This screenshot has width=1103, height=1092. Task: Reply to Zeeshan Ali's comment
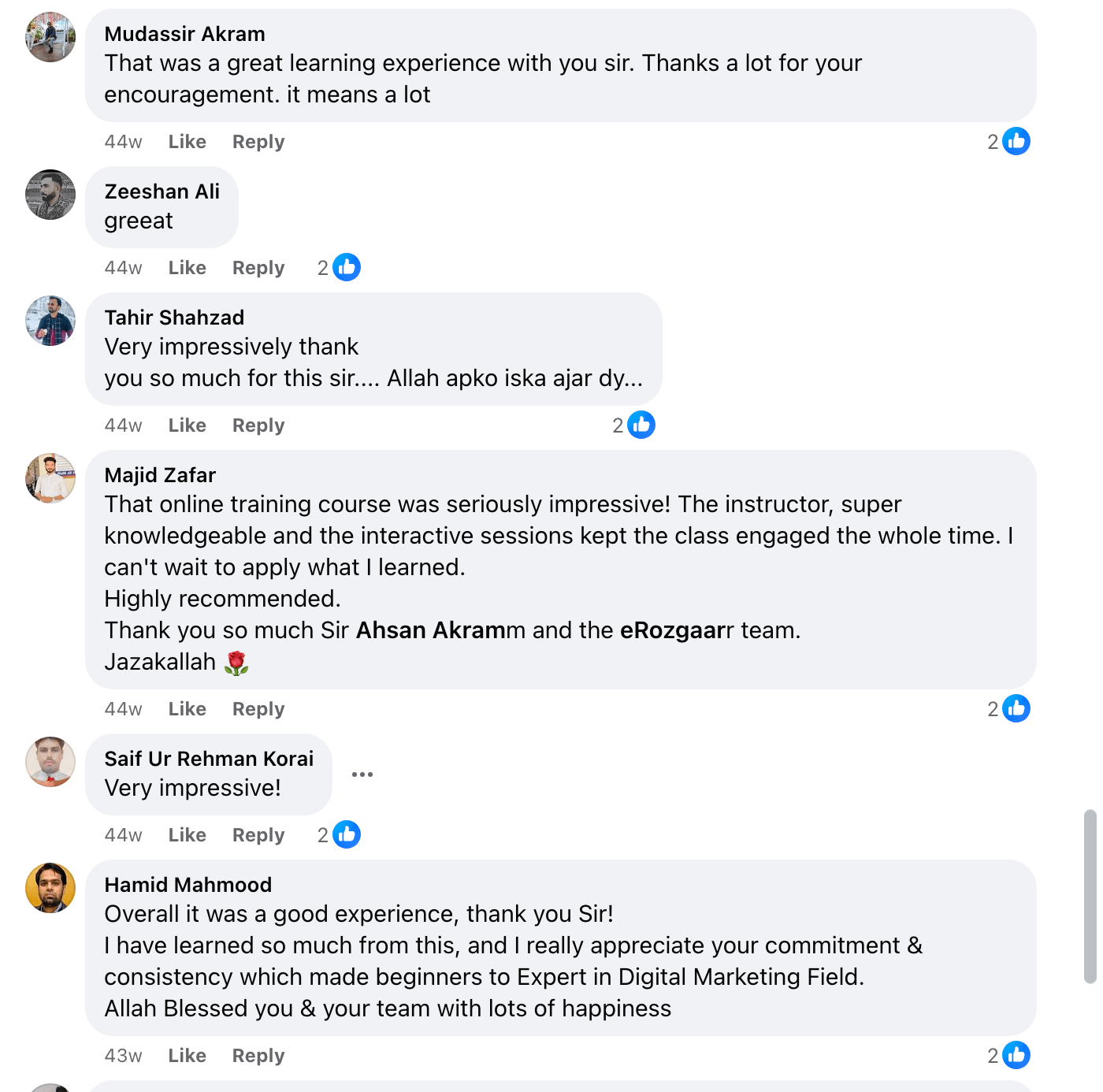click(x=258, y=268)
